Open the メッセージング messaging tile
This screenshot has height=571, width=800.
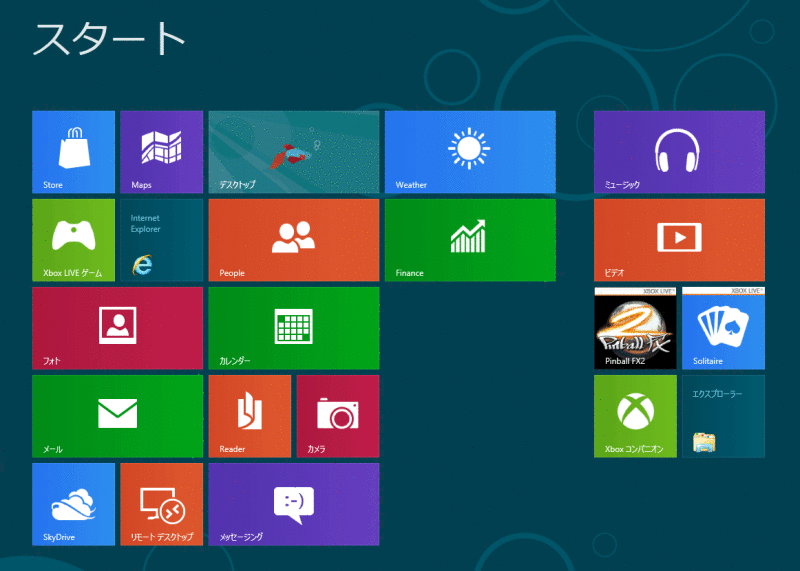(x=294, y=504)
